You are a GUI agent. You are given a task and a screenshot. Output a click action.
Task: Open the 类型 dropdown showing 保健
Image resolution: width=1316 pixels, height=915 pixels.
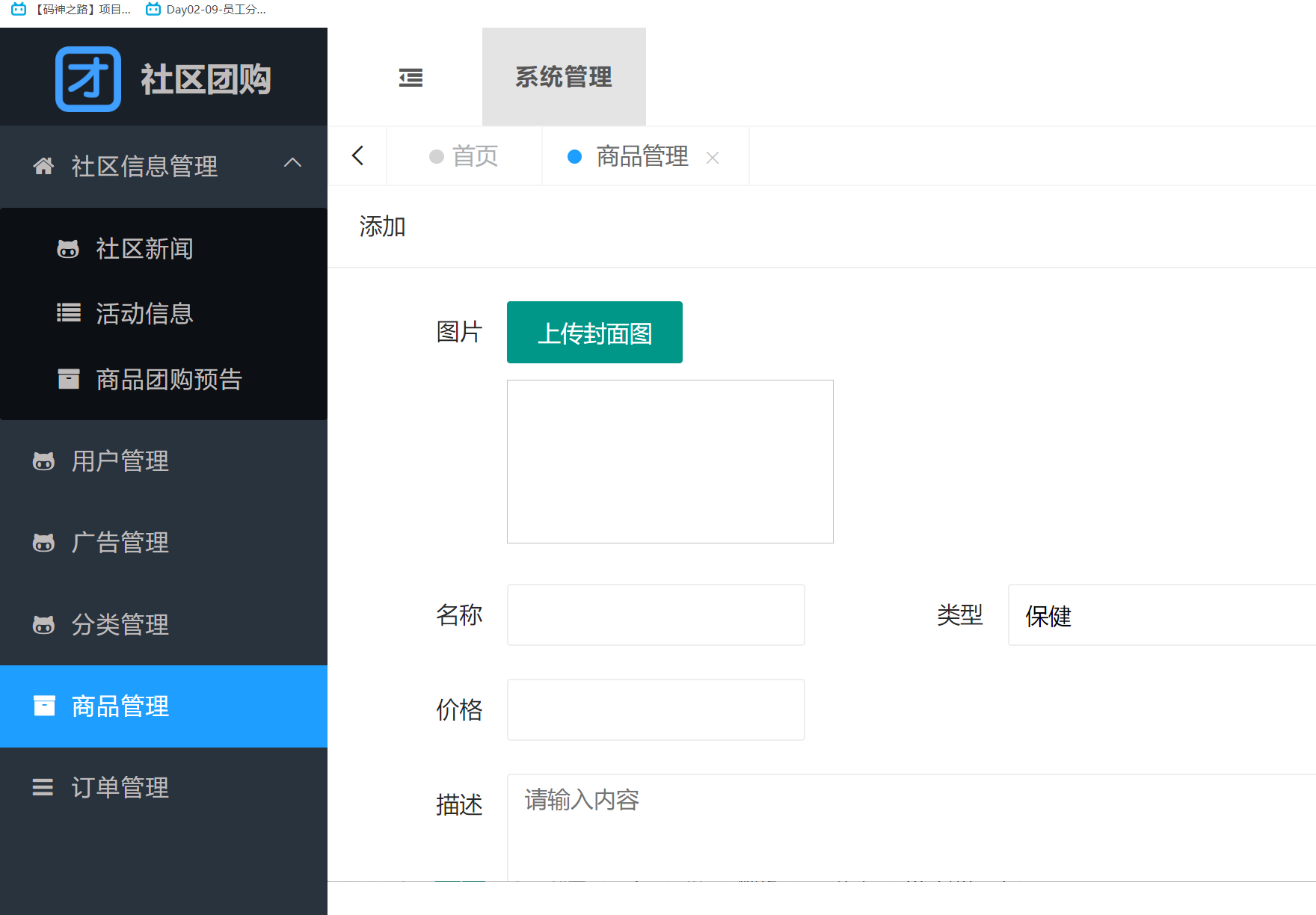tap(1162, 614)
